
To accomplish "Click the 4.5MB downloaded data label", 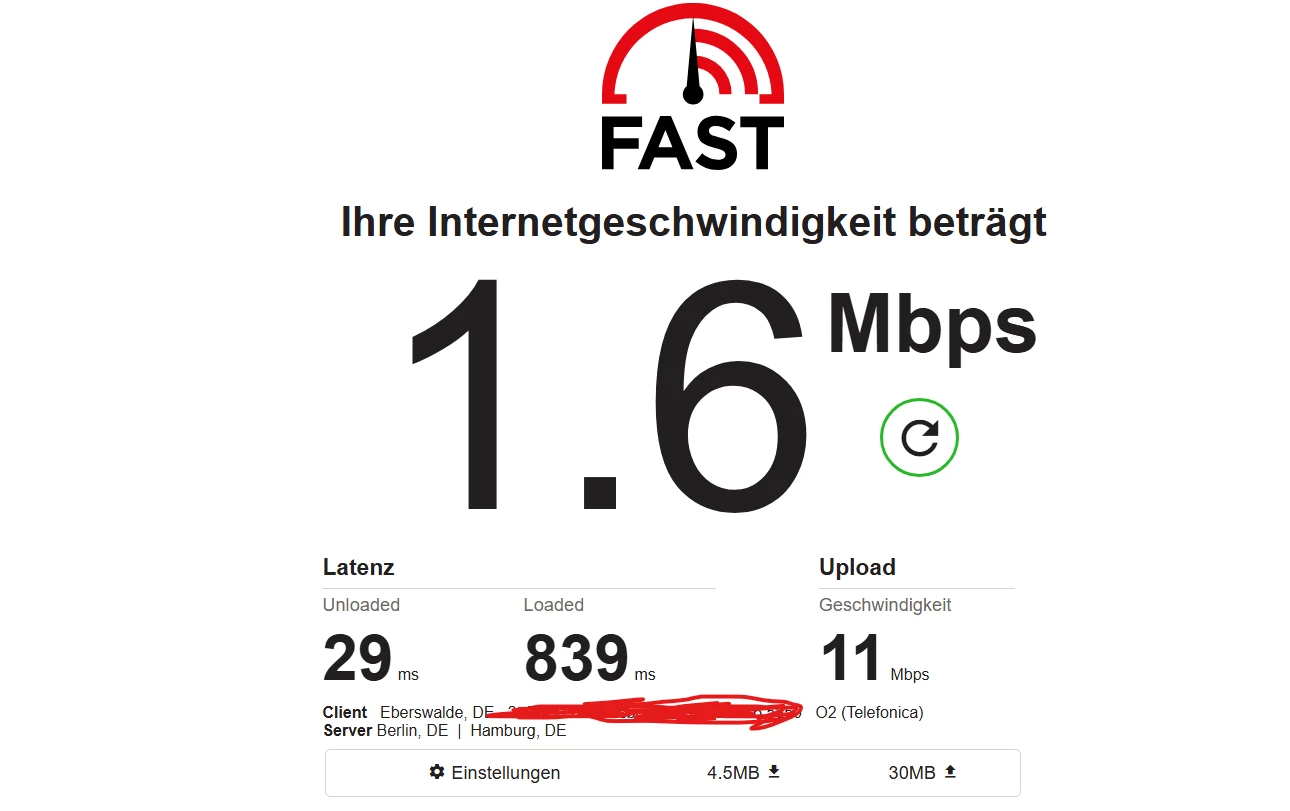I will [734, 773].
